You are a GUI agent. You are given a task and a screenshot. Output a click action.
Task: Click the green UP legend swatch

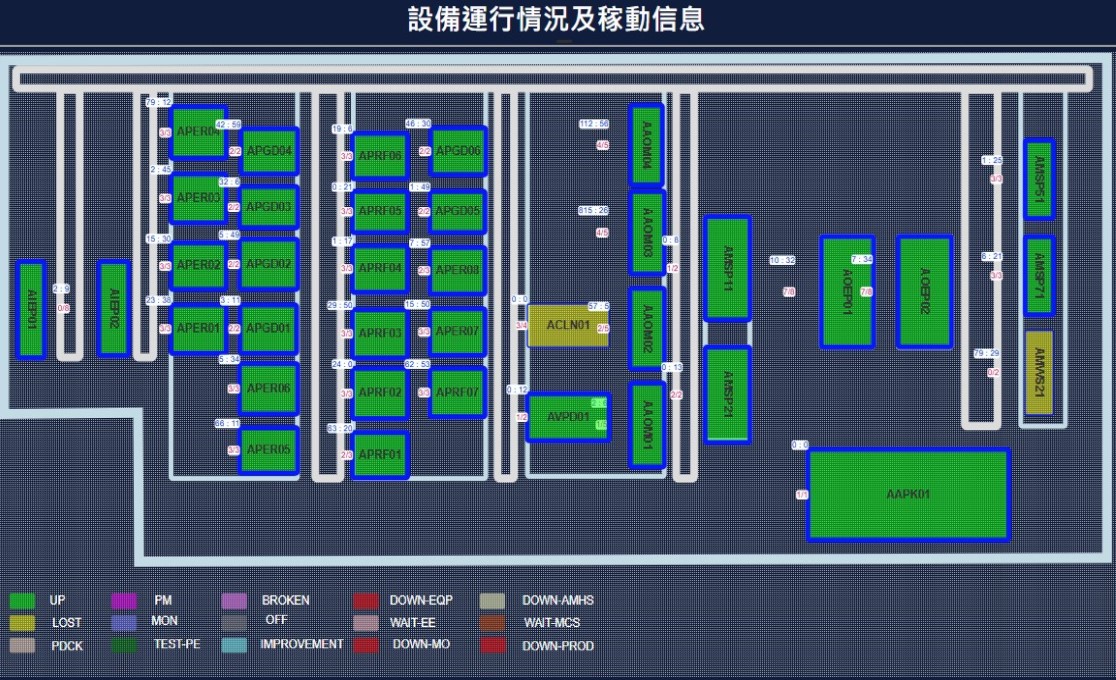coord(22,601)
